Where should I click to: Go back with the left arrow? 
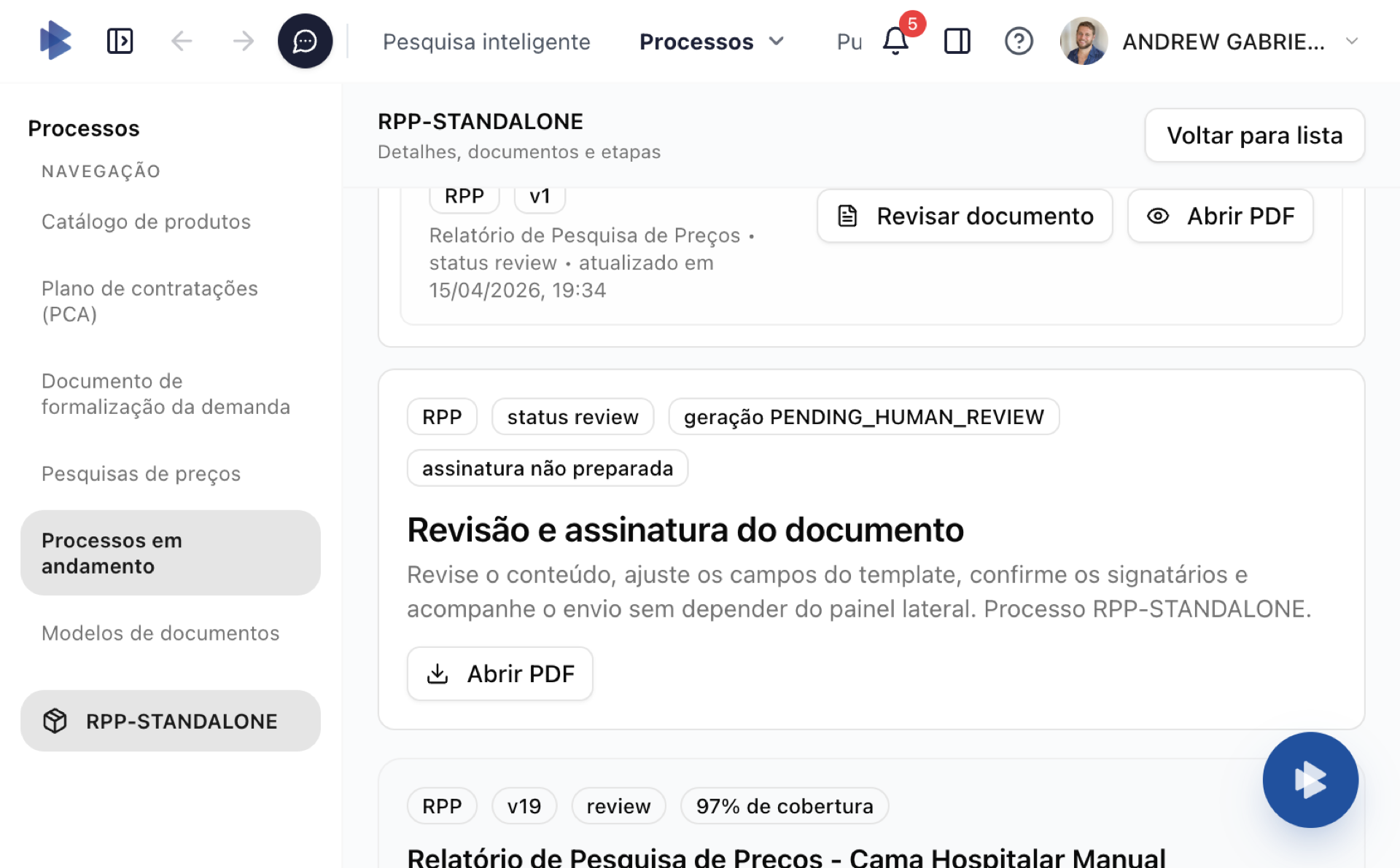coord(182,41)
